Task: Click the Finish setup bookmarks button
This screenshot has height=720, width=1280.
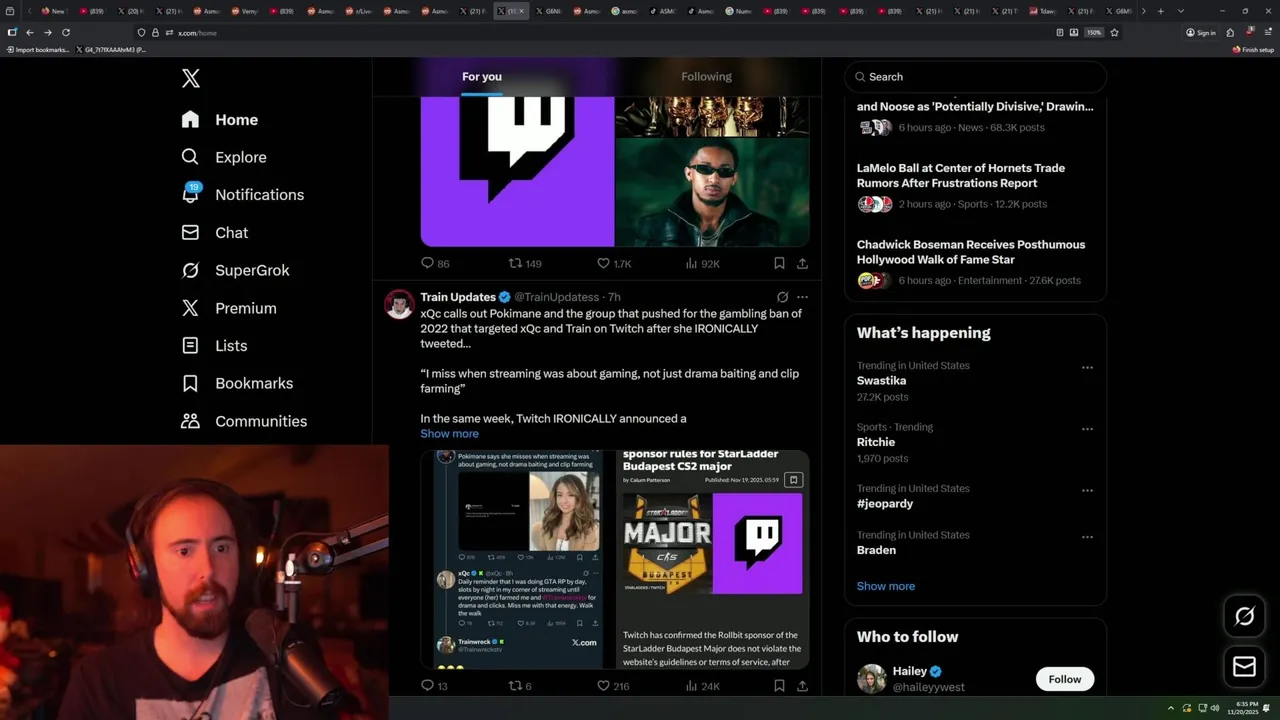Action: tap(1253, 49)
